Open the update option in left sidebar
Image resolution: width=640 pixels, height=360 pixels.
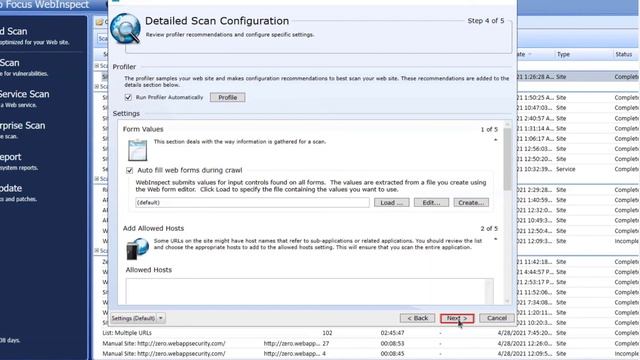pos(18,192)
